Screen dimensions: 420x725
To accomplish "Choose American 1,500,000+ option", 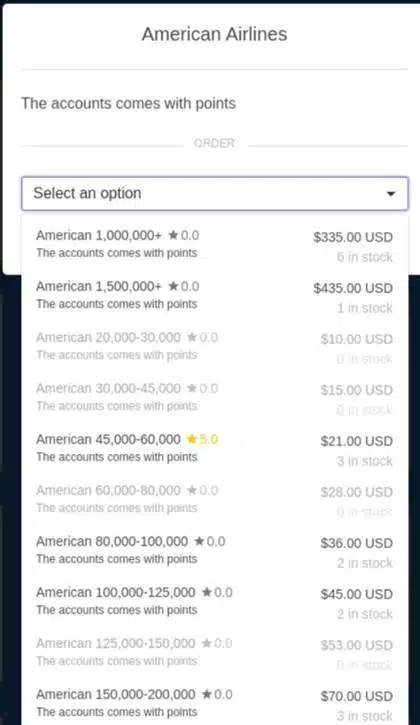I will point(215,295).
